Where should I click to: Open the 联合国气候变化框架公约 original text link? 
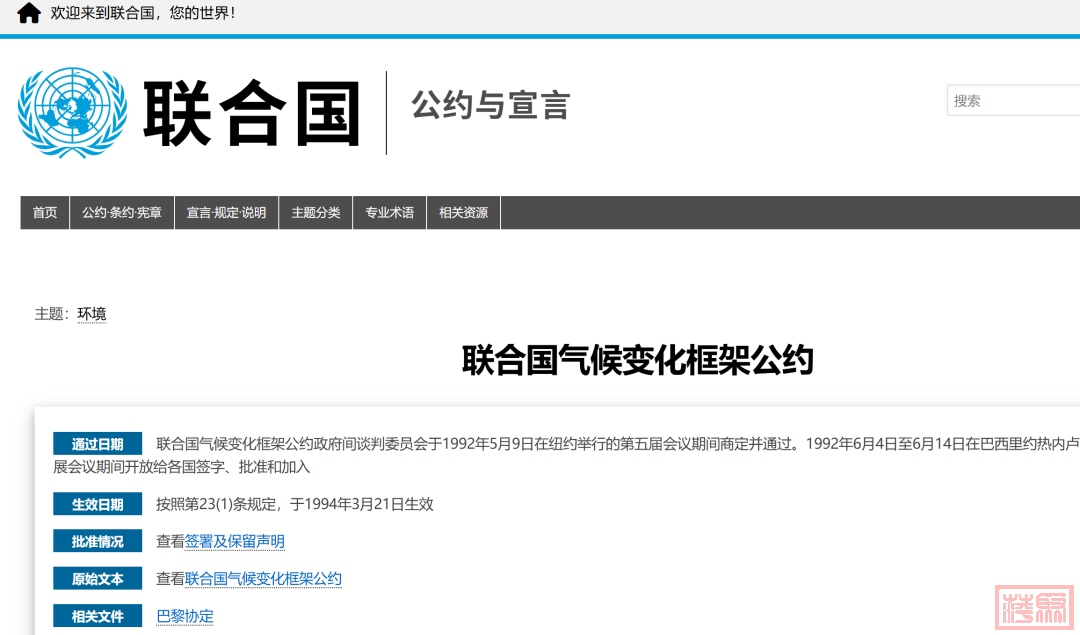(263, 579)
